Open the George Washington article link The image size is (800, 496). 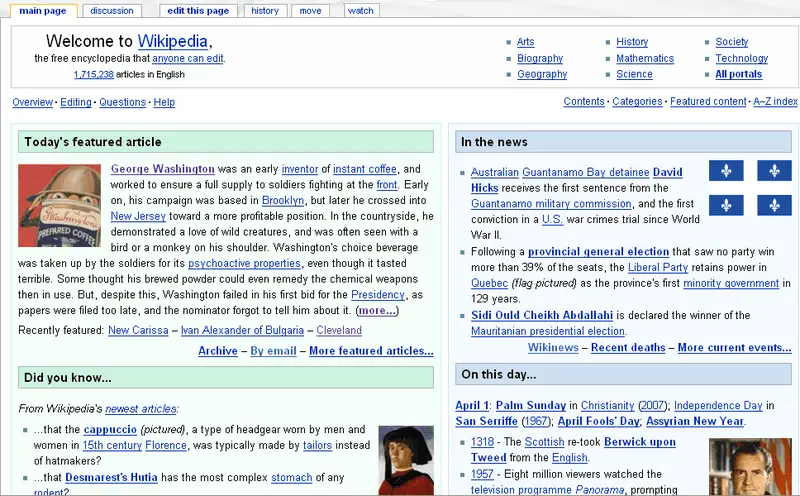[162, 169]
